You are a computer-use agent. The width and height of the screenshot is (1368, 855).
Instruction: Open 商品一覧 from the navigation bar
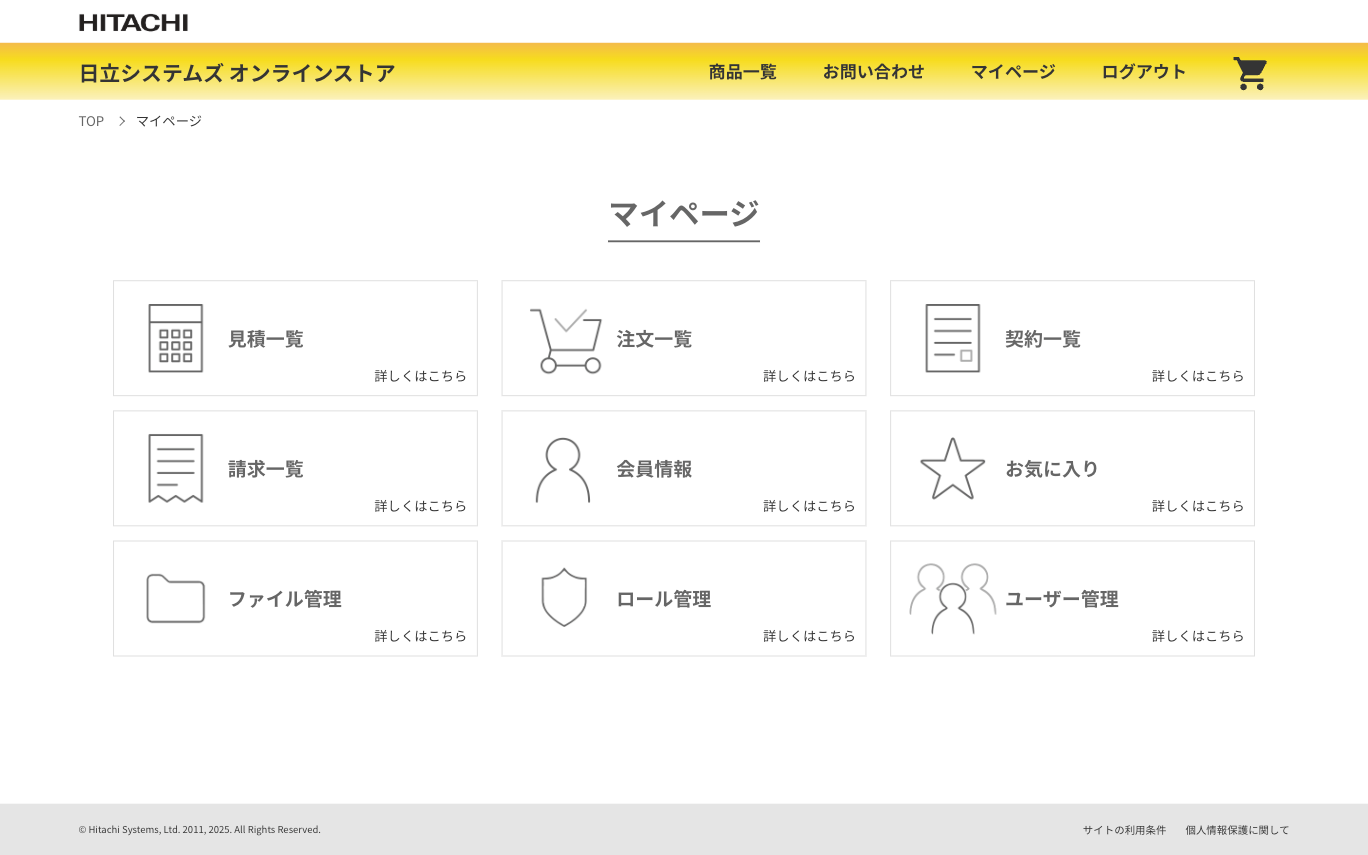pos(741,71)
